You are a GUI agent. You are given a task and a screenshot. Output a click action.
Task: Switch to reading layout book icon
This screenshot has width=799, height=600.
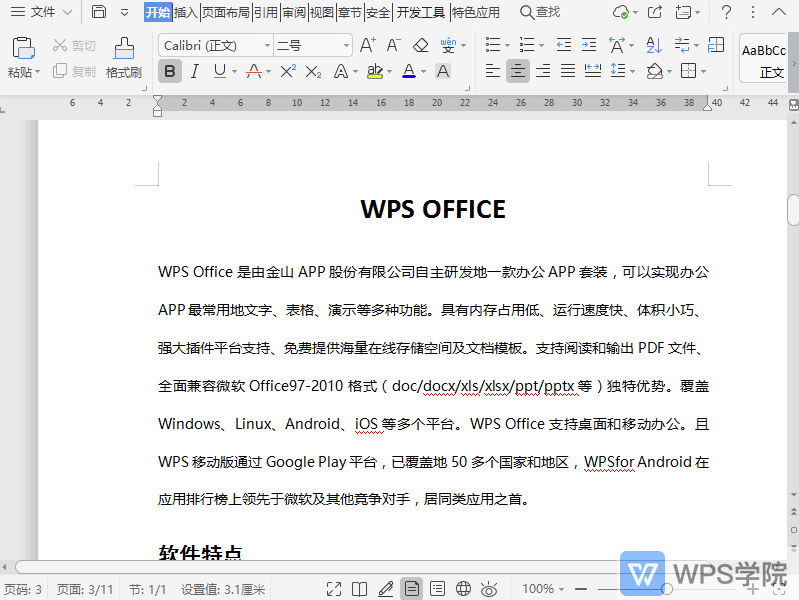pyautogui.click(x=359, y=589)
